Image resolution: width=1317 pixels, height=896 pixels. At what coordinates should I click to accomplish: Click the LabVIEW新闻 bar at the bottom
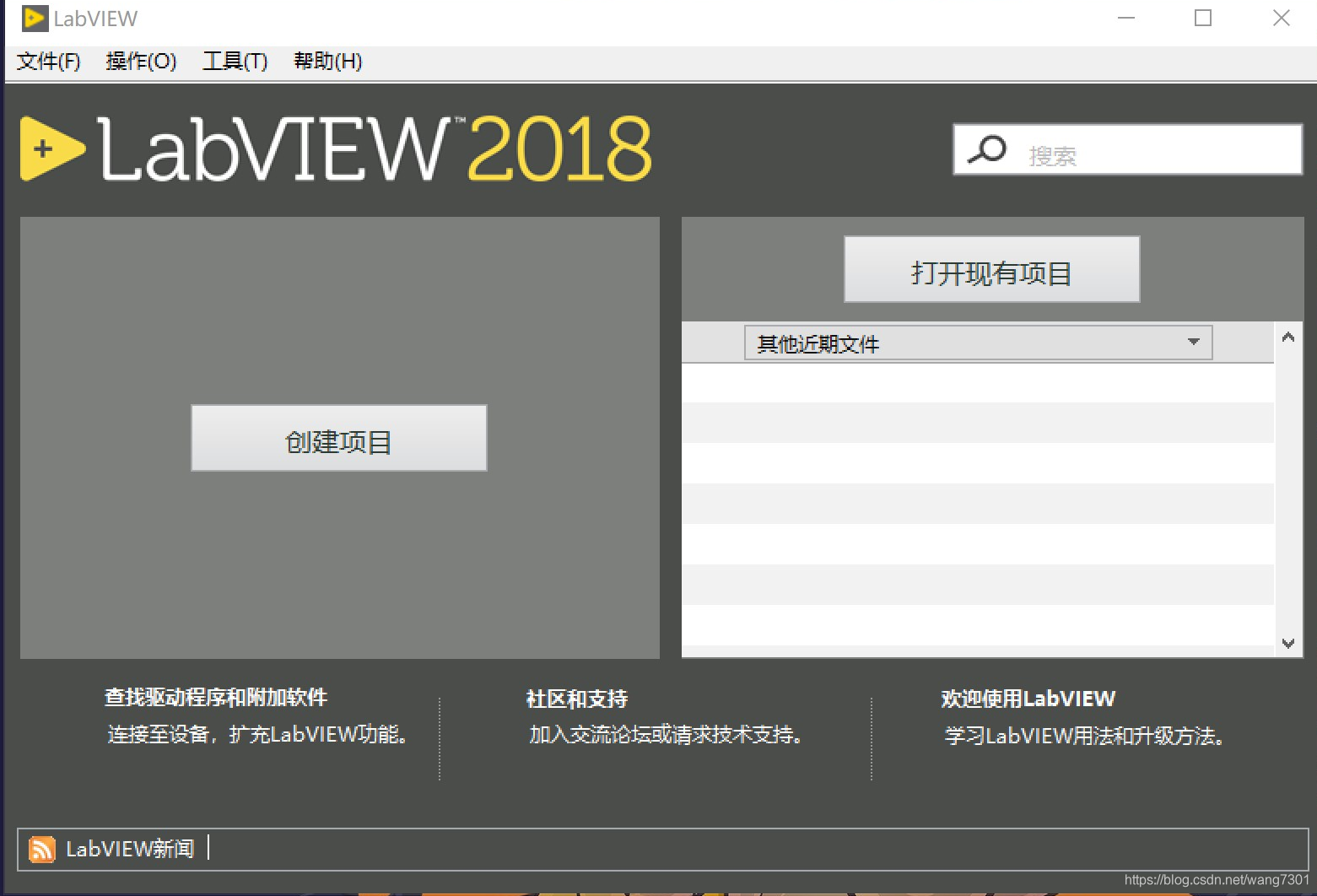pos(128,849)
